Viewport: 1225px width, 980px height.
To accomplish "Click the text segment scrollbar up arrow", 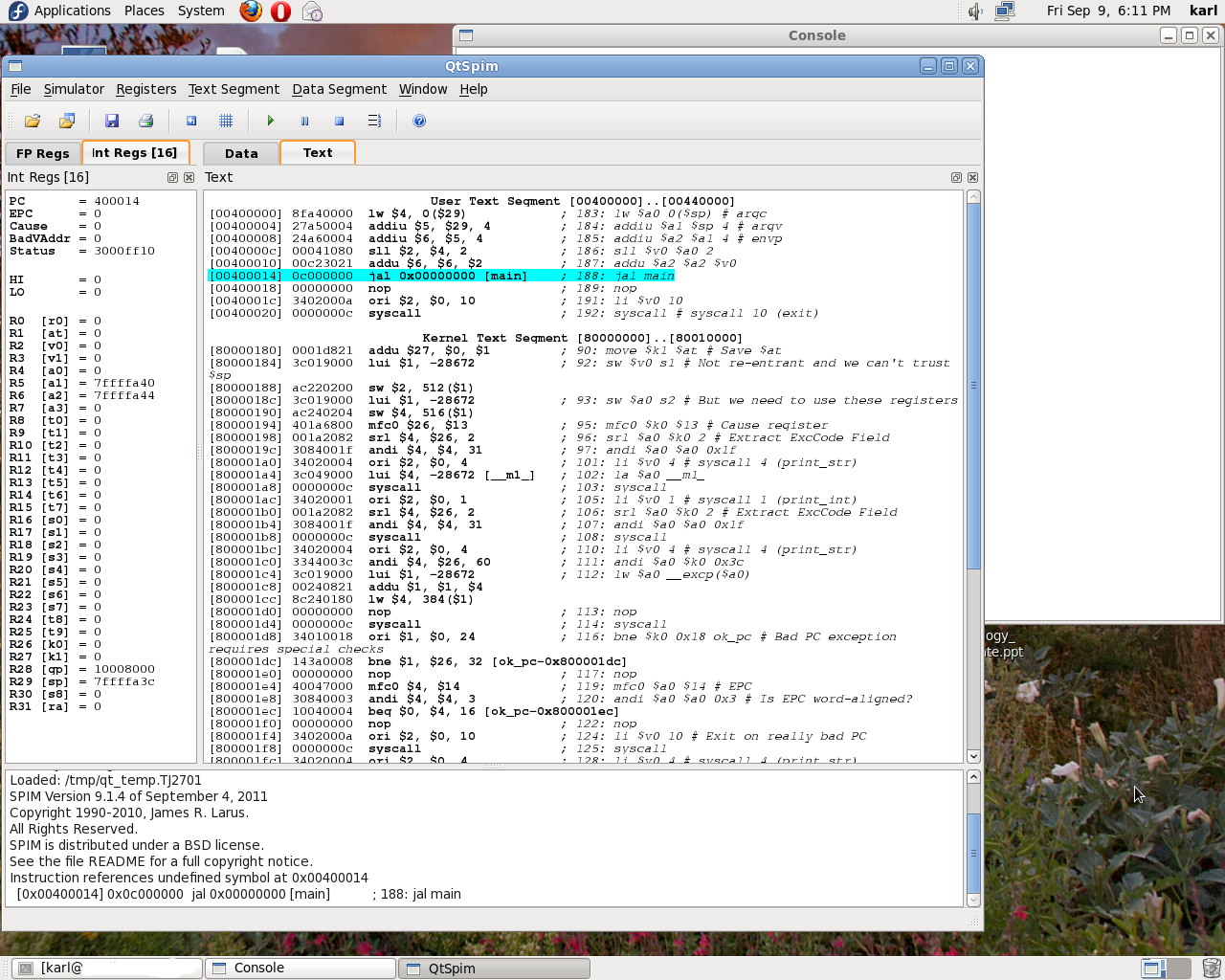I will [x=973, y=196].
